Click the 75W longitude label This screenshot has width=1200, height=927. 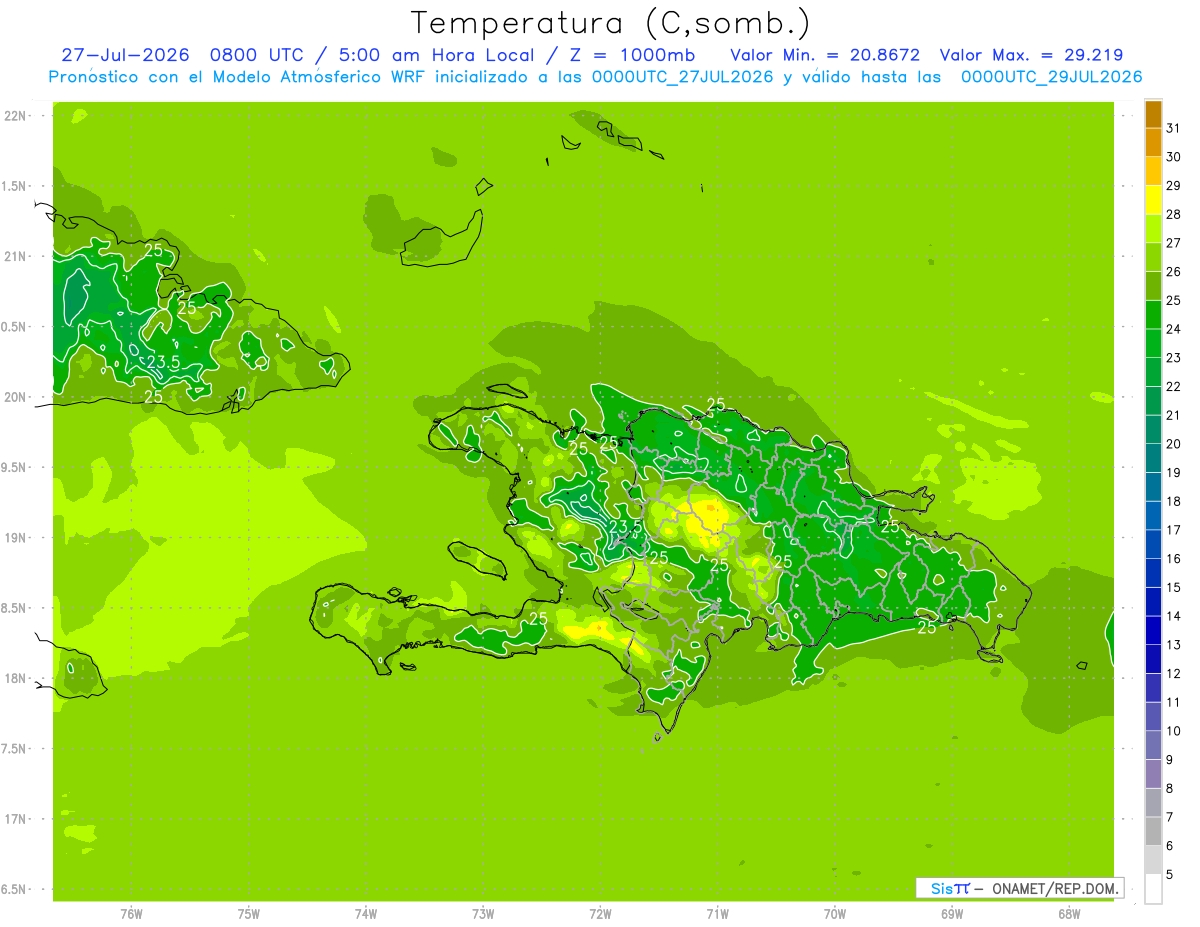pyautogui.click(x=249, y=914)
